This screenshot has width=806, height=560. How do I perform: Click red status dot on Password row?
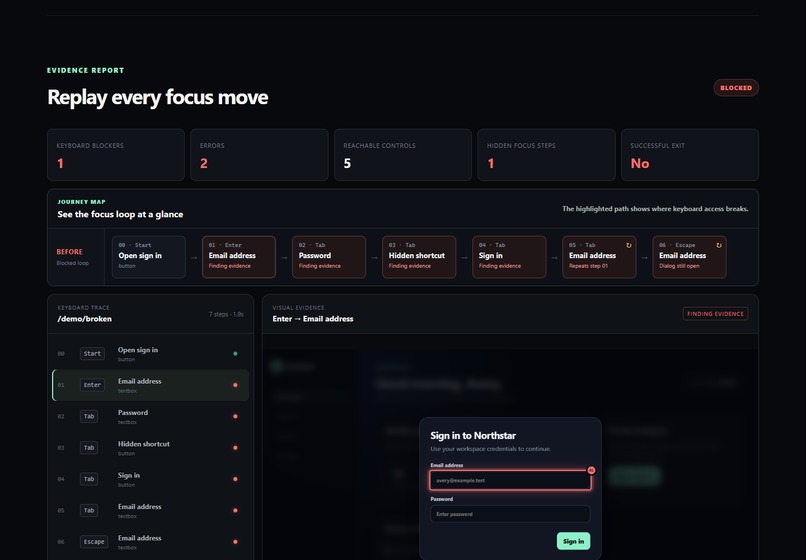tap(235, 417)
